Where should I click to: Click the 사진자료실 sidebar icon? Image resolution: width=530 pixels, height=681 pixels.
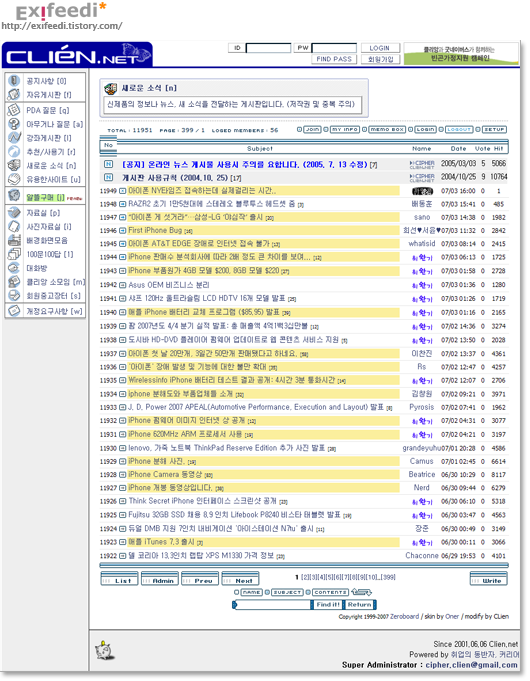click(x=14, y=226)
